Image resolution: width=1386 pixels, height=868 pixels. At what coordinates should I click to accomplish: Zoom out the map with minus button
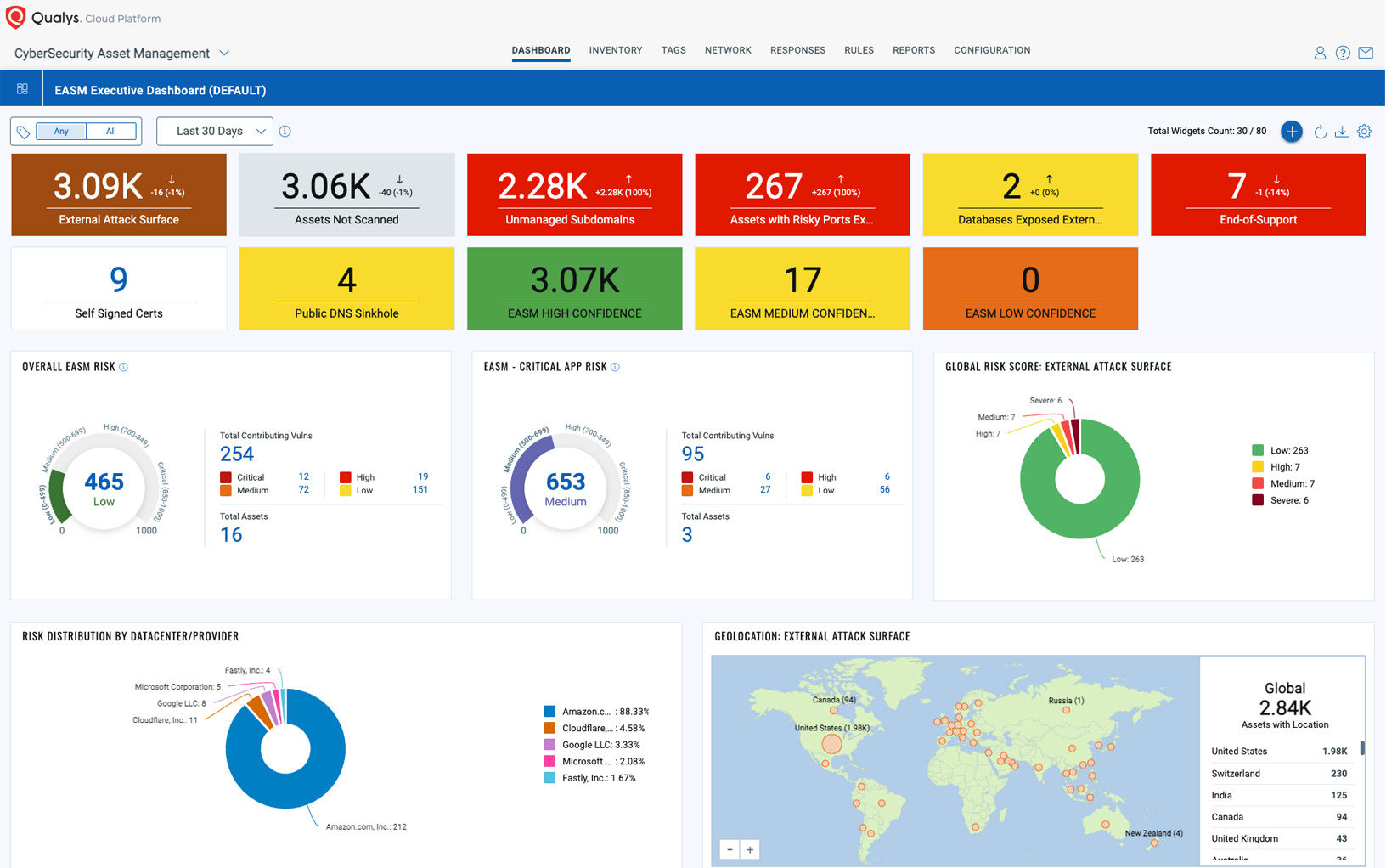pyautogui.click(x=730, y=849)
